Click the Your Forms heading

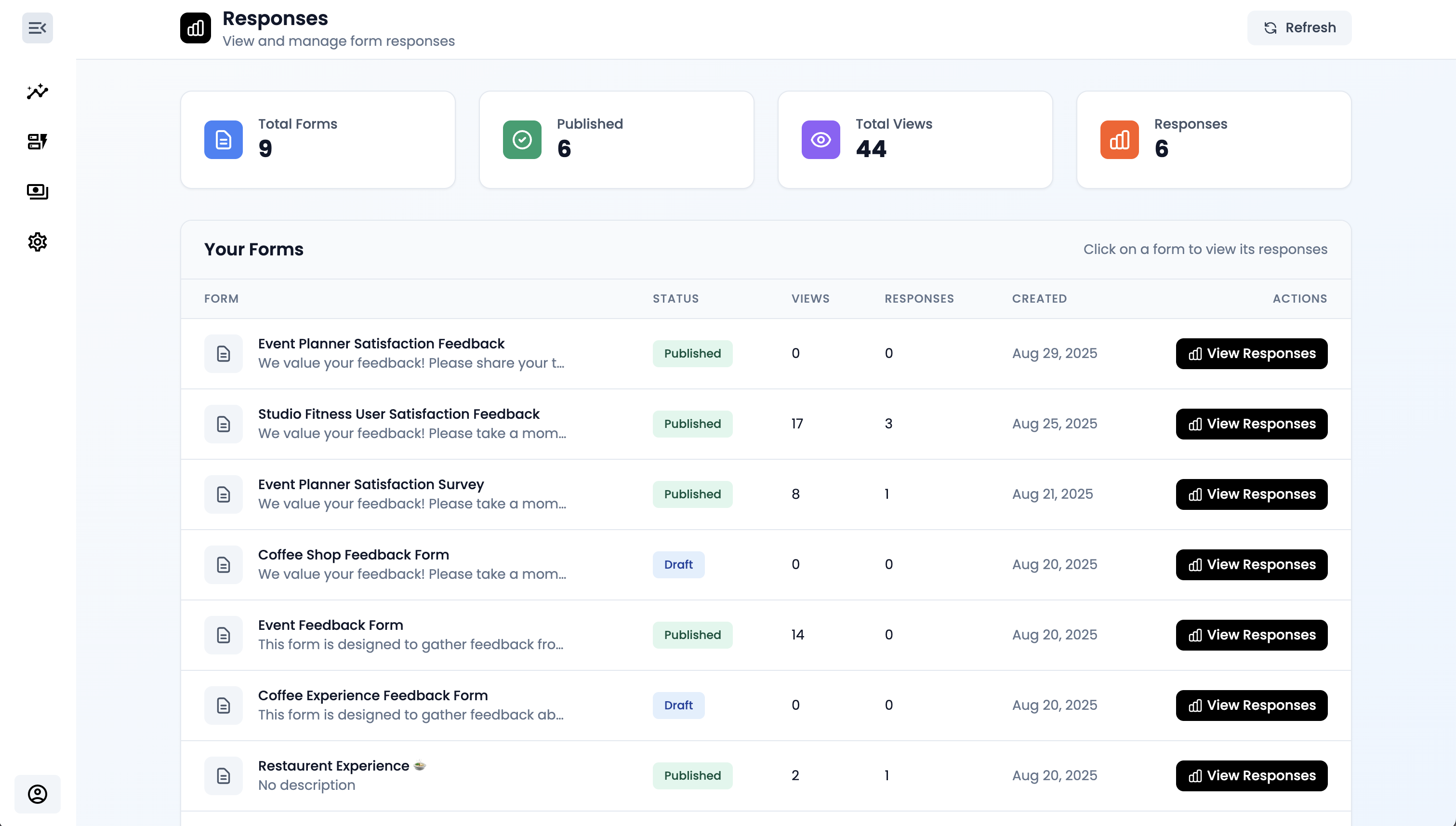253,249
